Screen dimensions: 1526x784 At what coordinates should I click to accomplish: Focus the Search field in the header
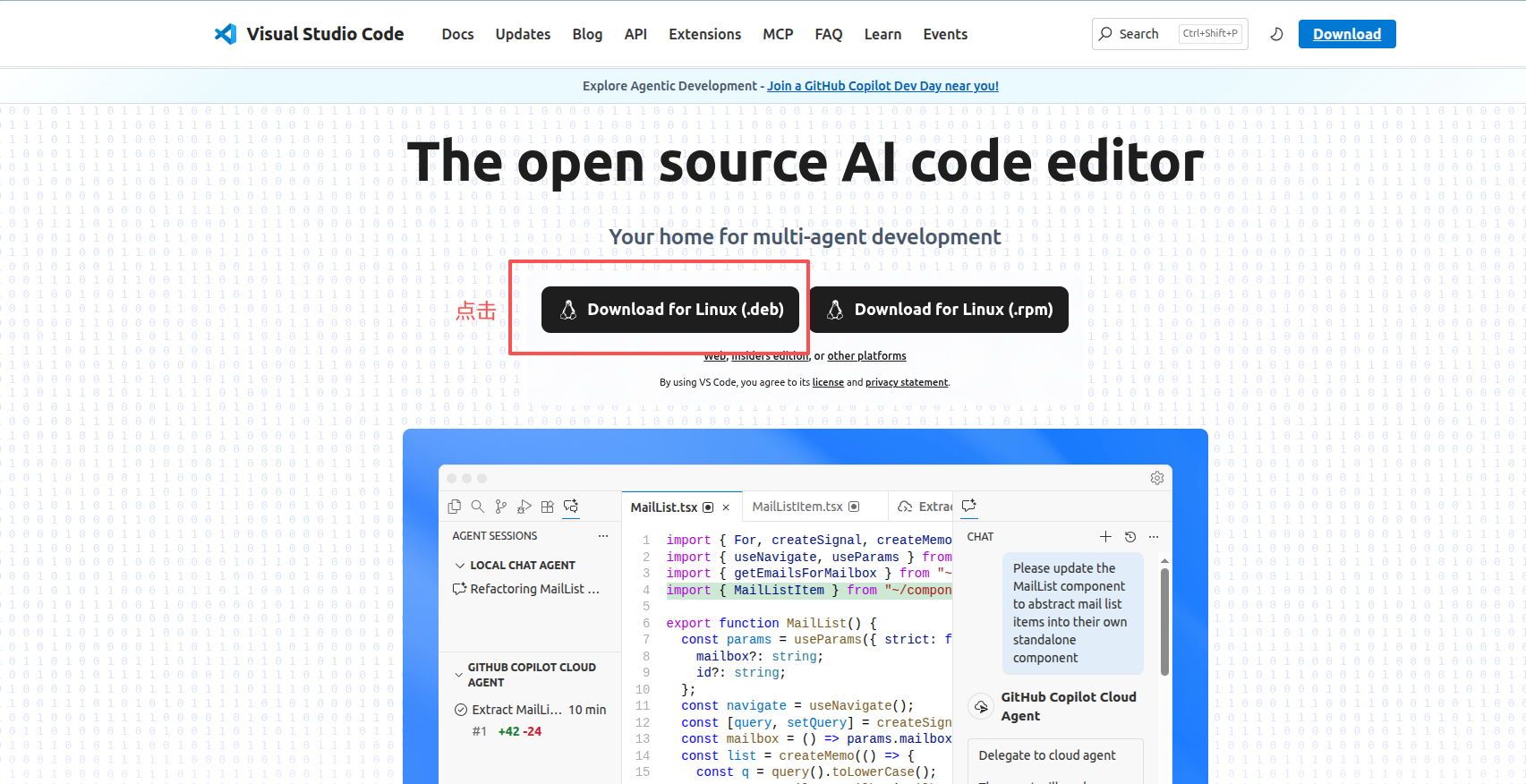point(1170,34)
